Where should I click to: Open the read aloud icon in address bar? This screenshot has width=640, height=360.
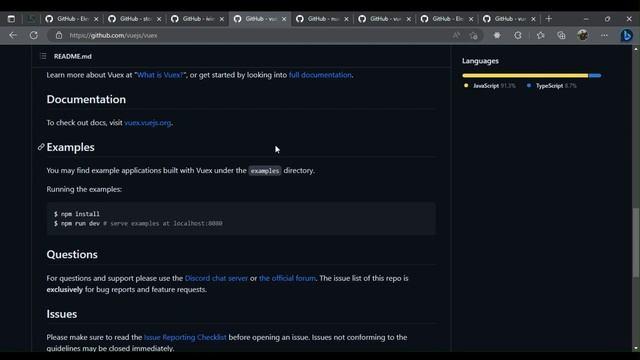tap(456, 36)
